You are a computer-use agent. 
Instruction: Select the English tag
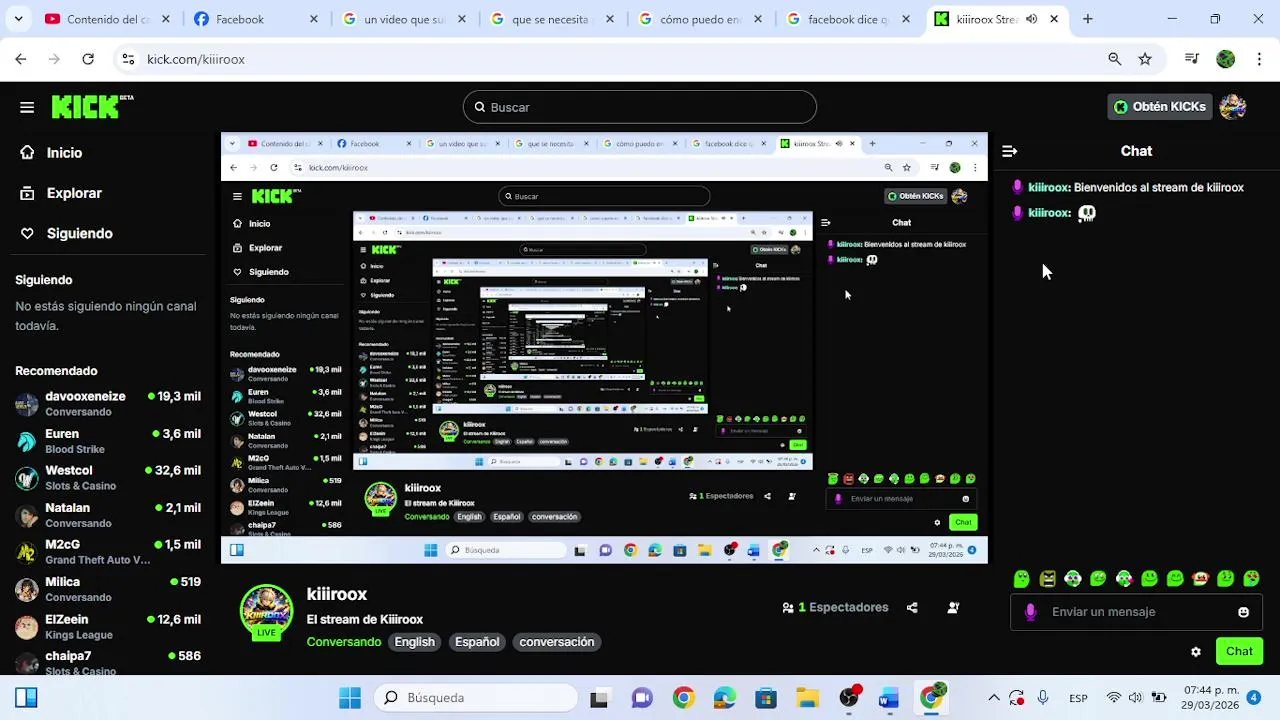pyautogui.click(x=415, y=642)
